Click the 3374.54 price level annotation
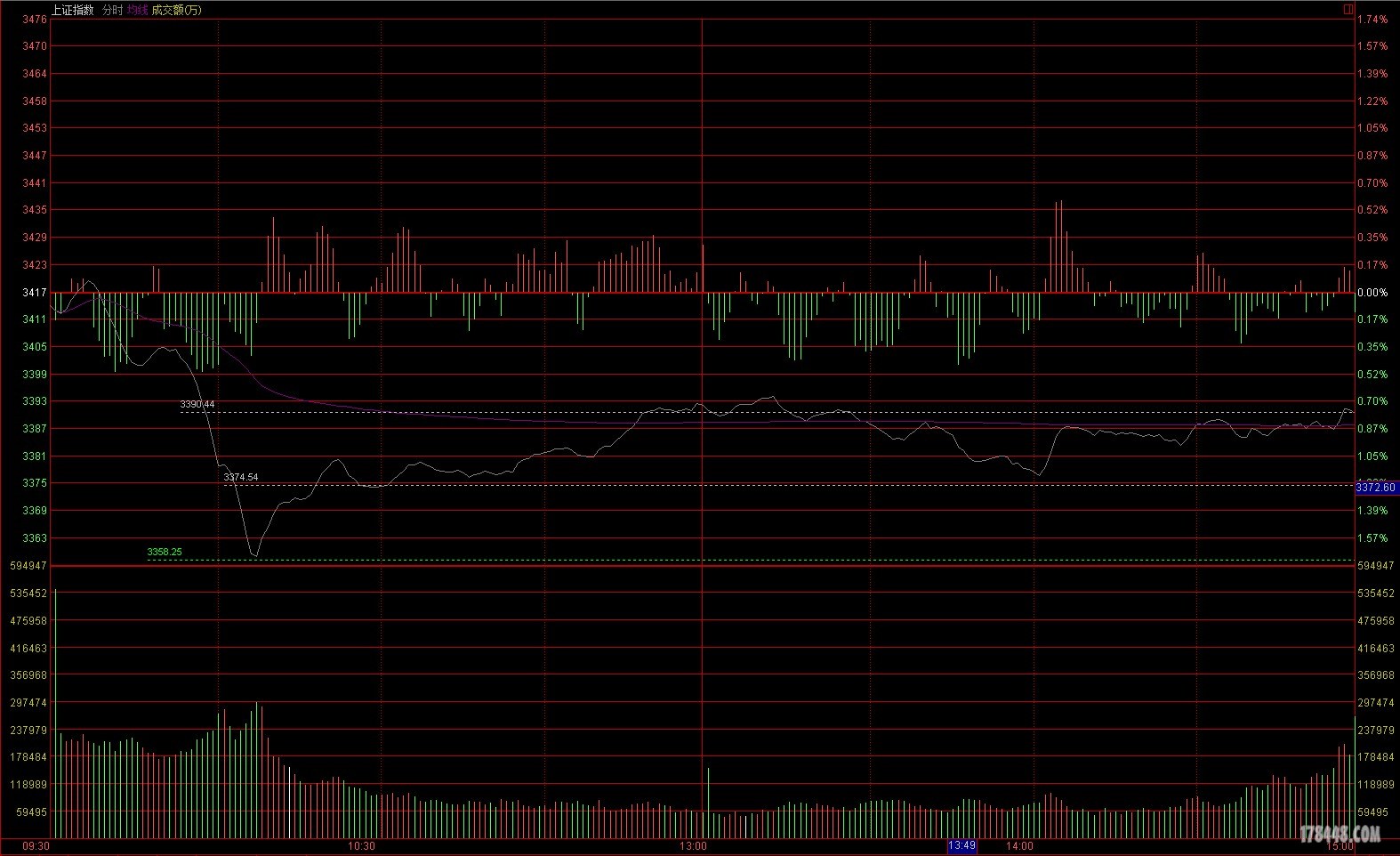1400x856 pixels. pyautogui.click(x=241, y=478)
